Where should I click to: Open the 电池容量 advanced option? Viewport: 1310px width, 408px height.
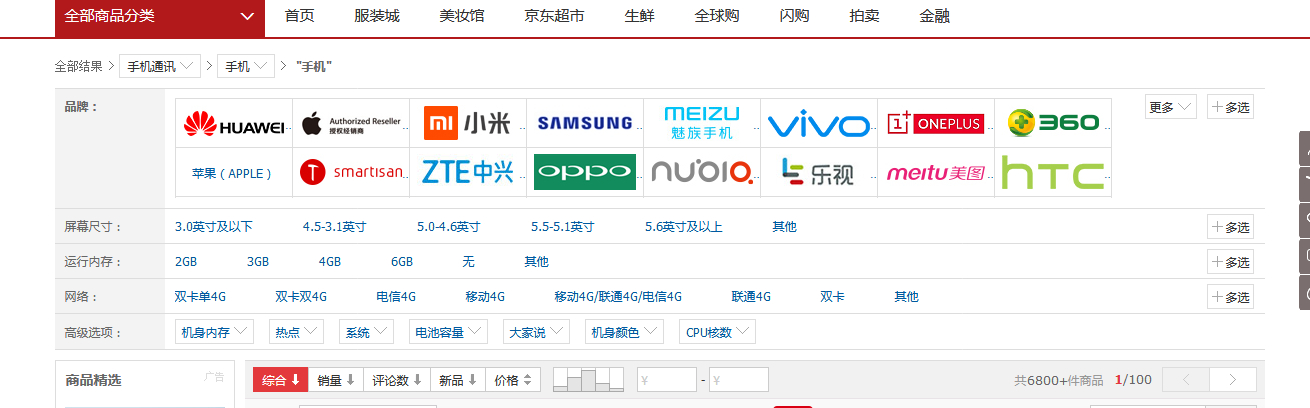[x=448, y=332]
